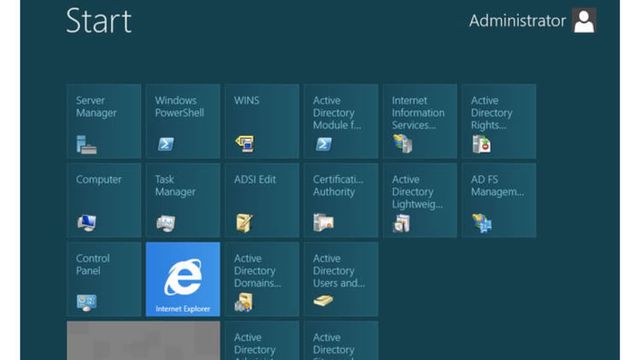Open the WINS console icon
The image size is (640, 360).
(245, 144)
